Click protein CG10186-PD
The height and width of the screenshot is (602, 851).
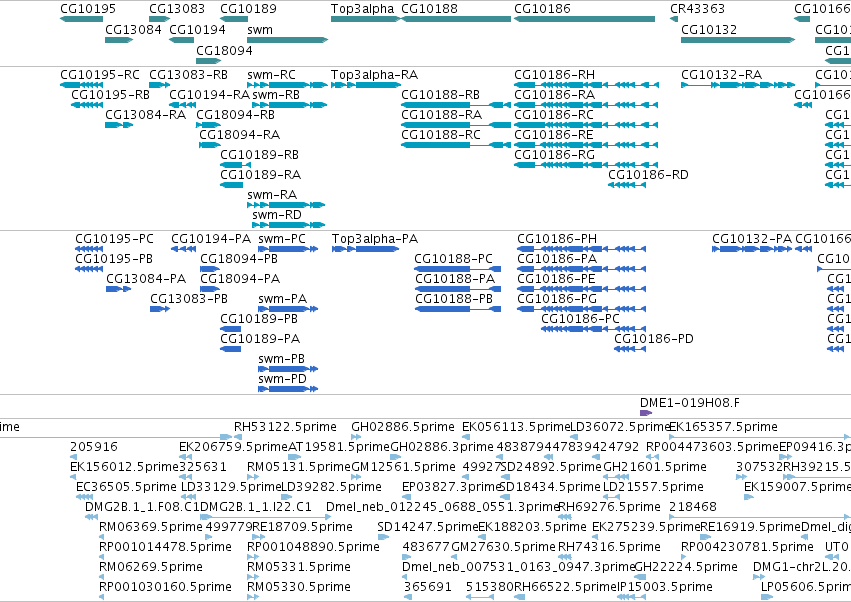pos(630,350)
